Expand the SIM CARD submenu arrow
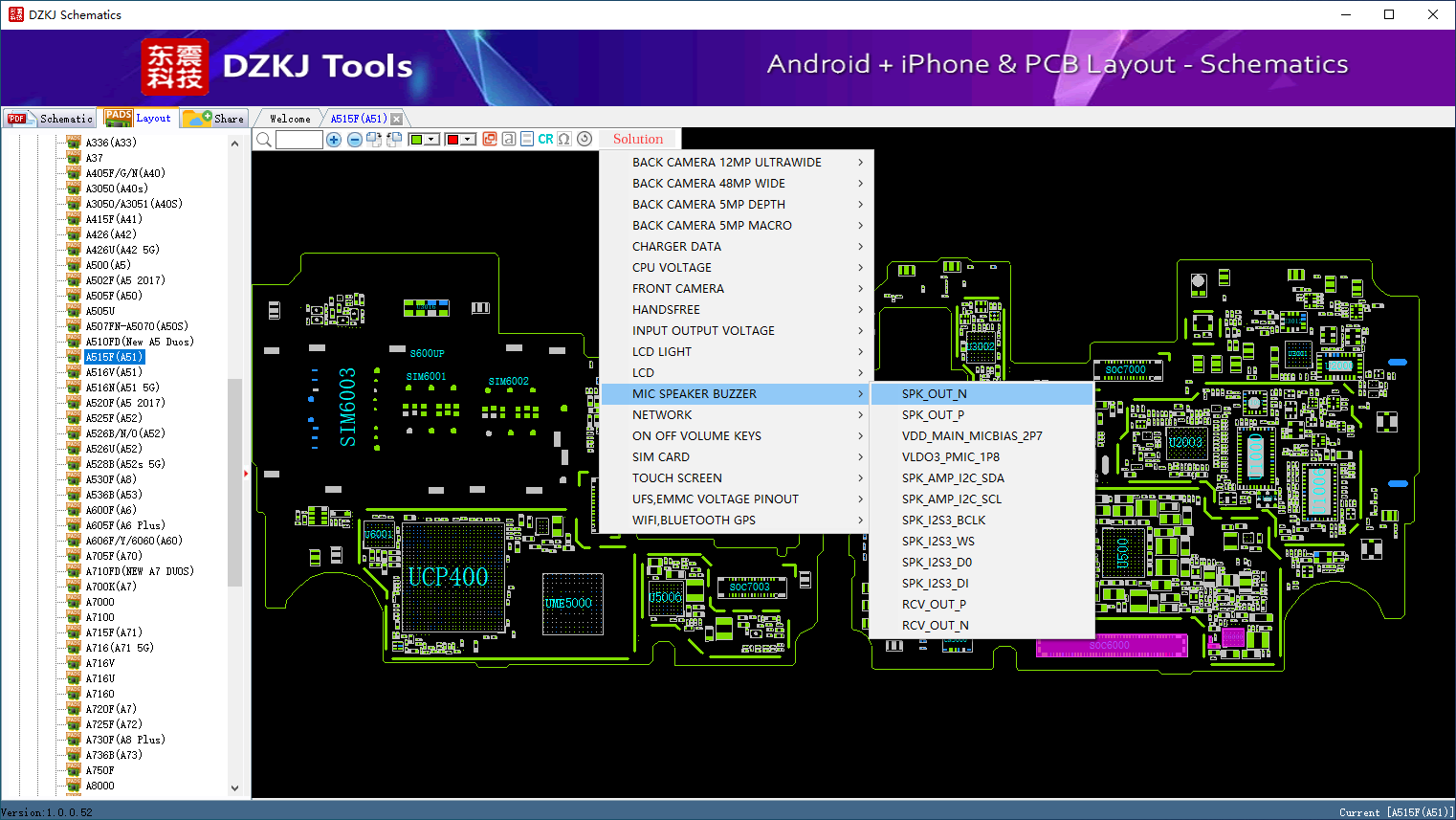The image size is (1456, 820). coord(860,457)
